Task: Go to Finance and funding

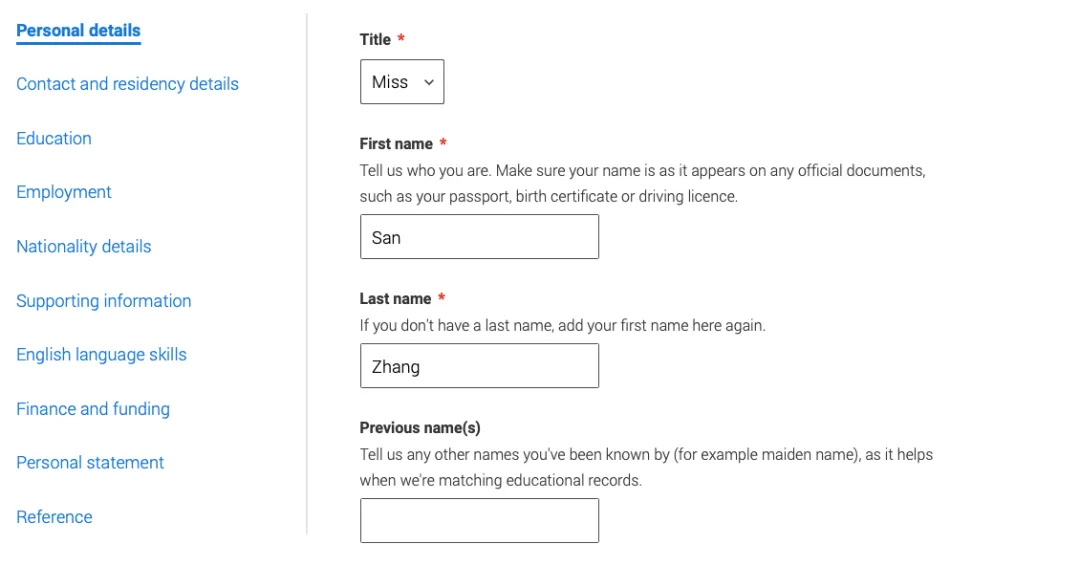Action: tap(93, 409)
